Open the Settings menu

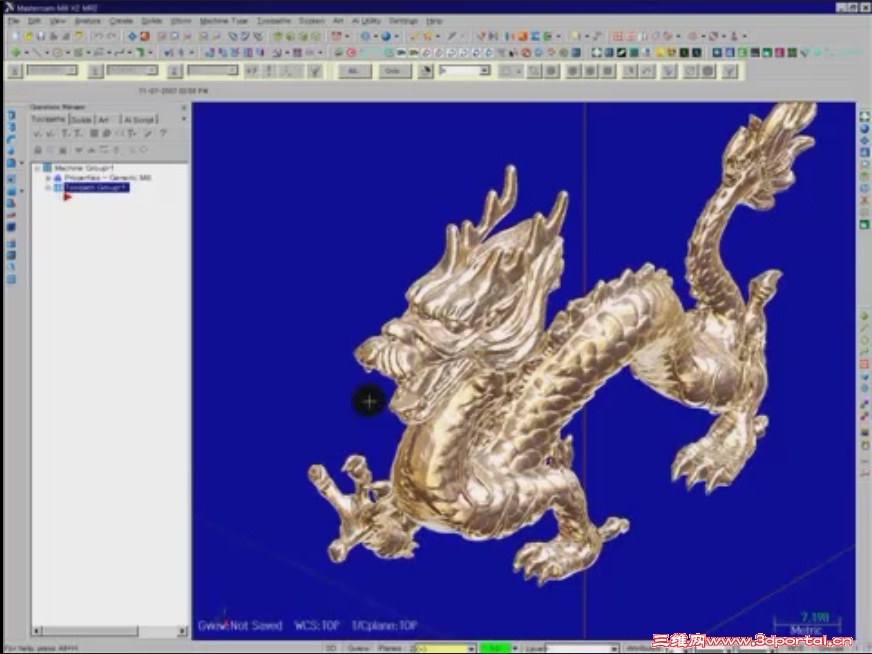tap(403, 21)
